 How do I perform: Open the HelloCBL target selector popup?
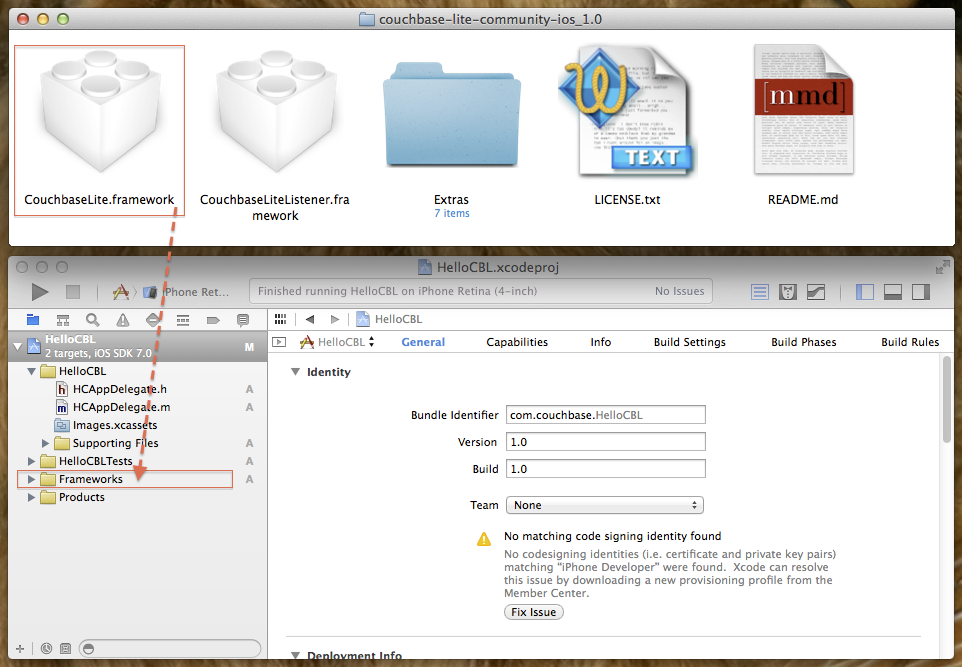coord(337,342)
